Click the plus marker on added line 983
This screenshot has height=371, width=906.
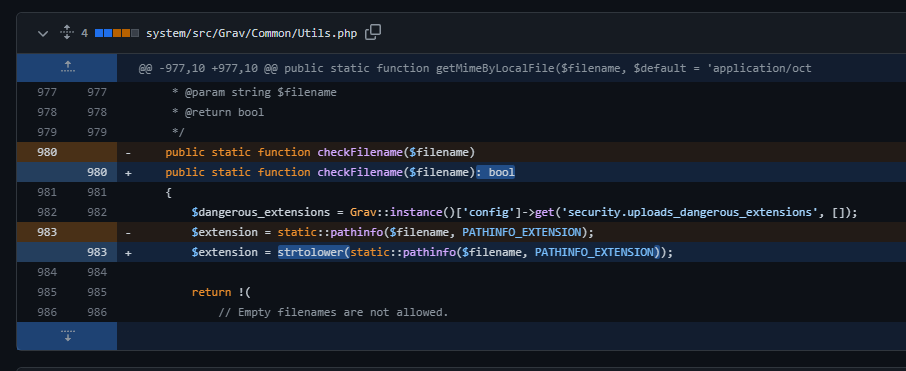pos(128,252)
